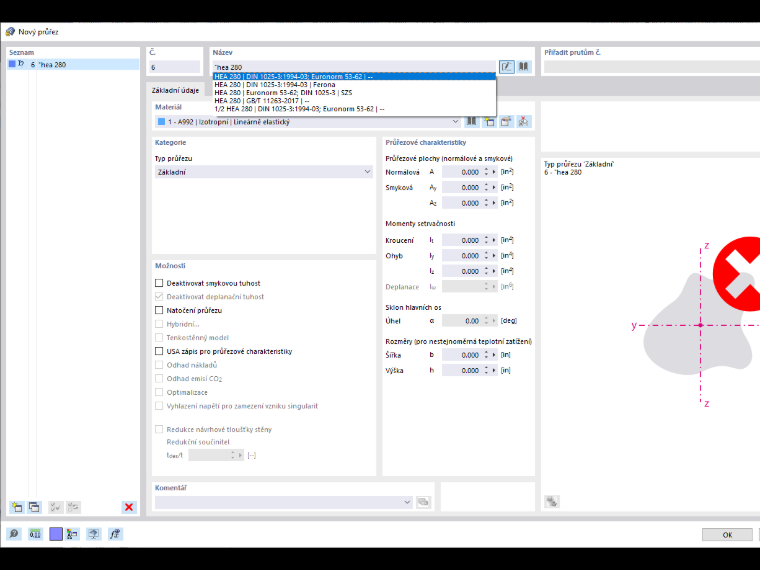Open the material dropdown showing A992
The image size is (760, 570).
click(308, 122)
